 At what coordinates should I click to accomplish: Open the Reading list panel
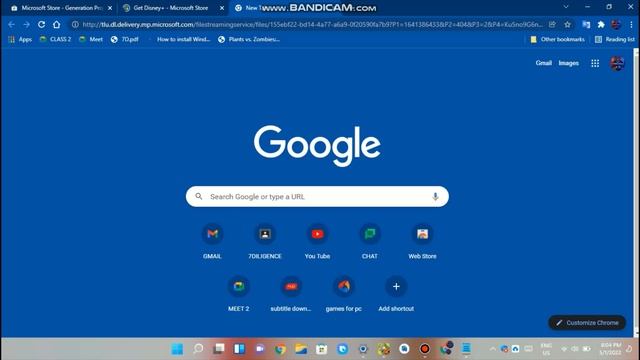click(615, 39)
